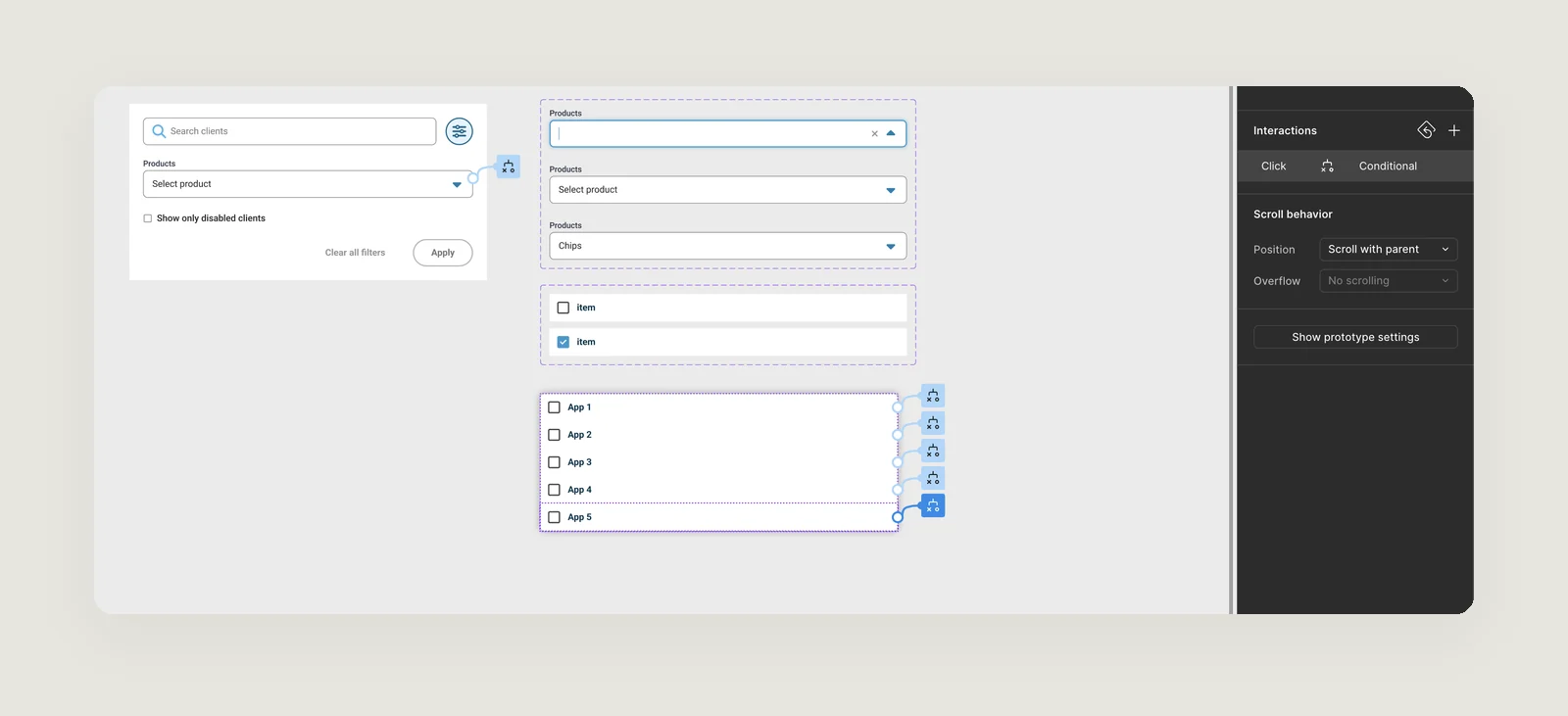Screen dimensions: 1568x716
Task: Click the connection node circle on App 5 row
Action: (898, 517)
